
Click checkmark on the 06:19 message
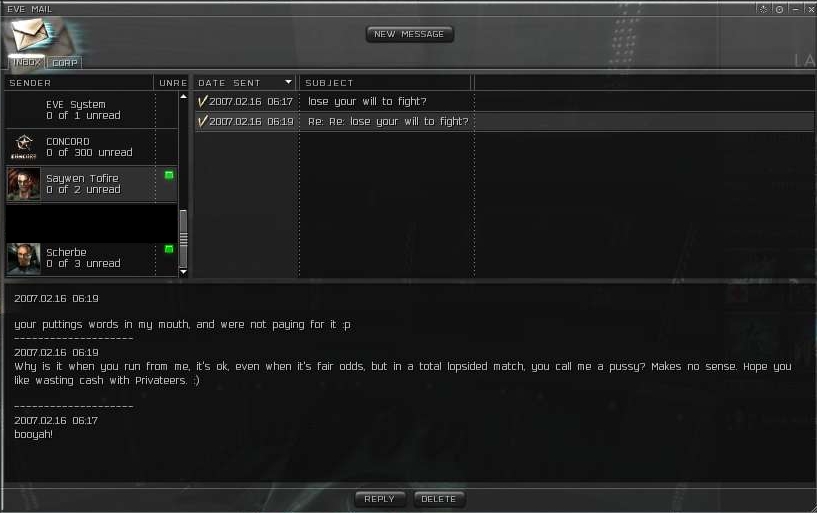(x=203, y=121)
